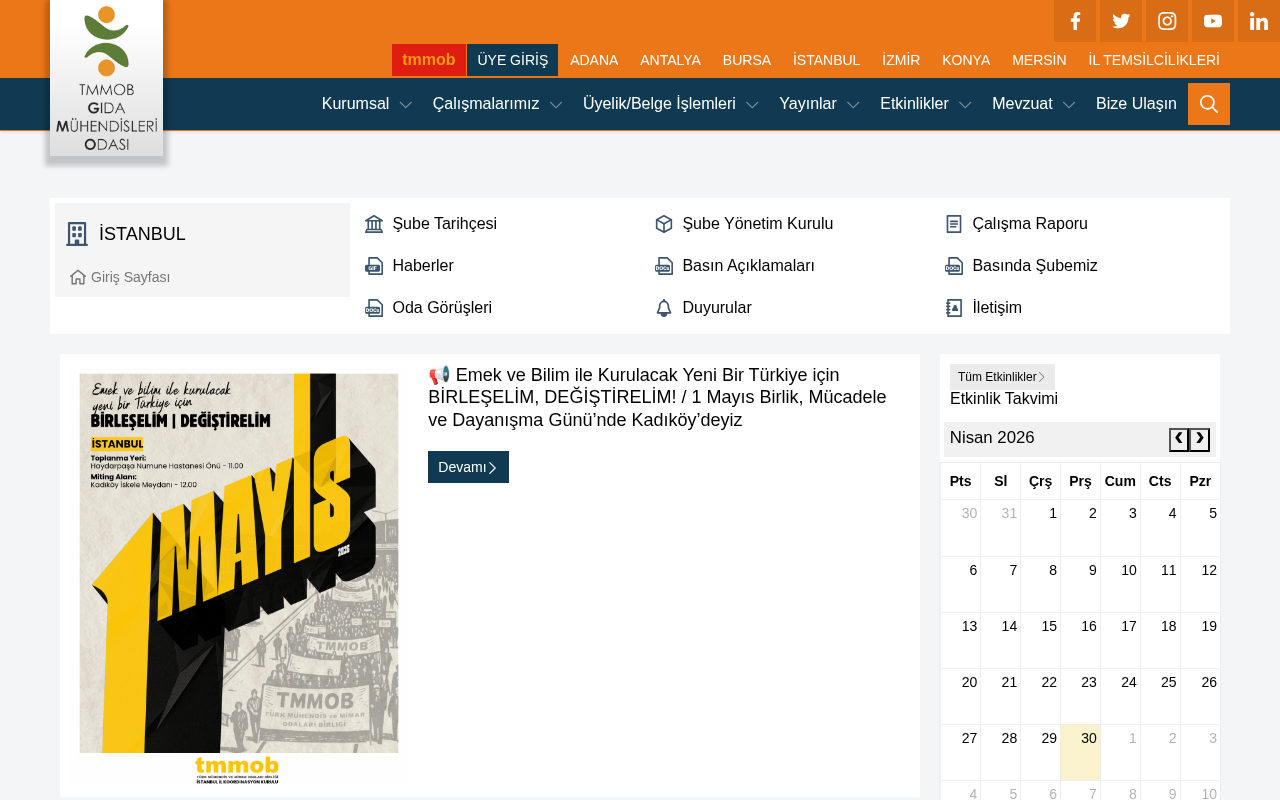The height and width of the screenshot is (800, 1280).
Task: Open the Giriş Sayfası link
Action: tap(130, 277)
